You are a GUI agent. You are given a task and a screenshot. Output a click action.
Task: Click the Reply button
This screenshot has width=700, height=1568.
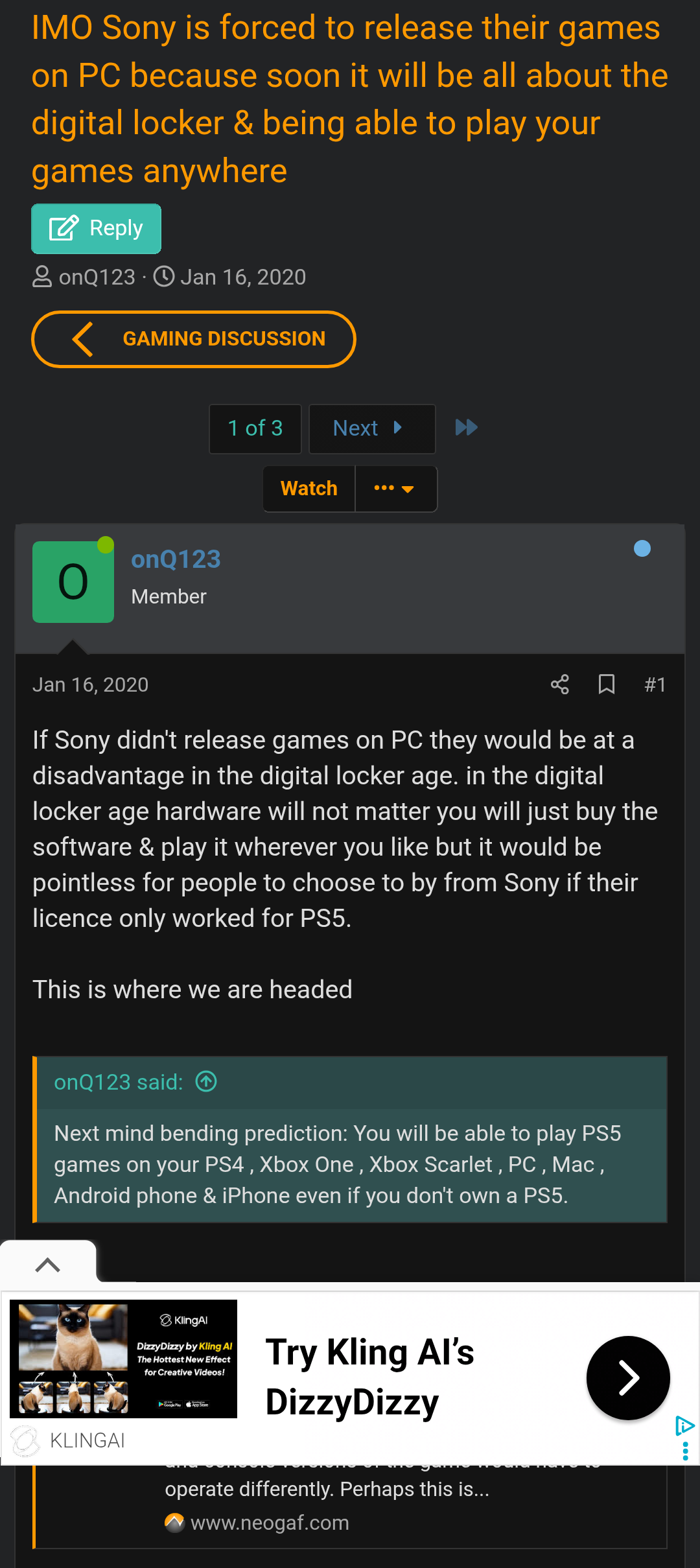97,229
